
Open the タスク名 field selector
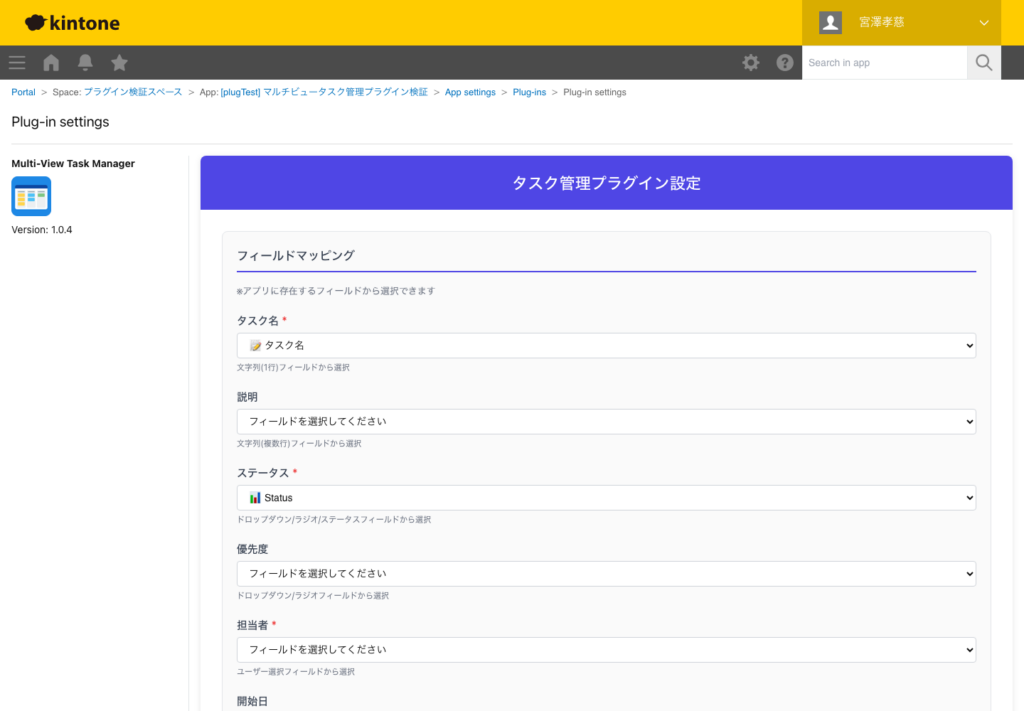click(x=605, y=344)
